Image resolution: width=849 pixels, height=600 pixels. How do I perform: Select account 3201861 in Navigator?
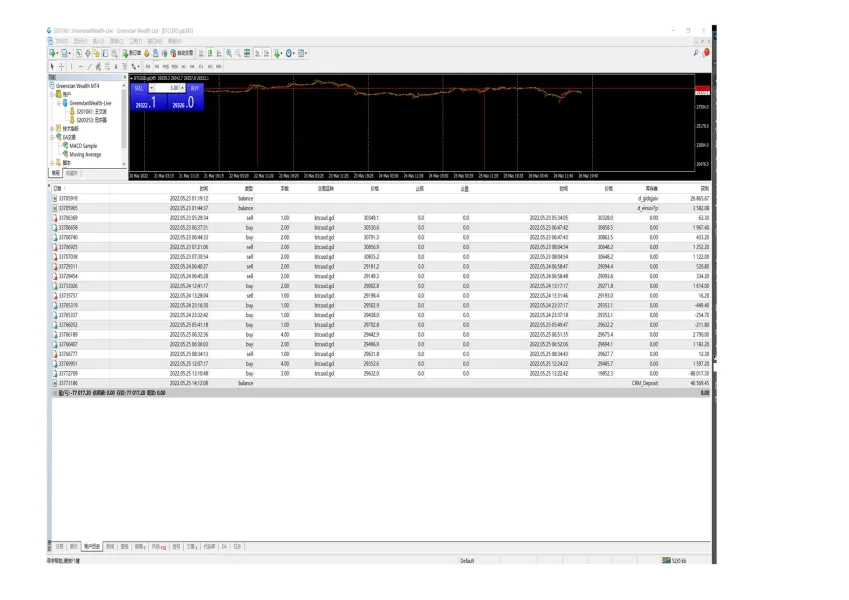pos(91,112)
